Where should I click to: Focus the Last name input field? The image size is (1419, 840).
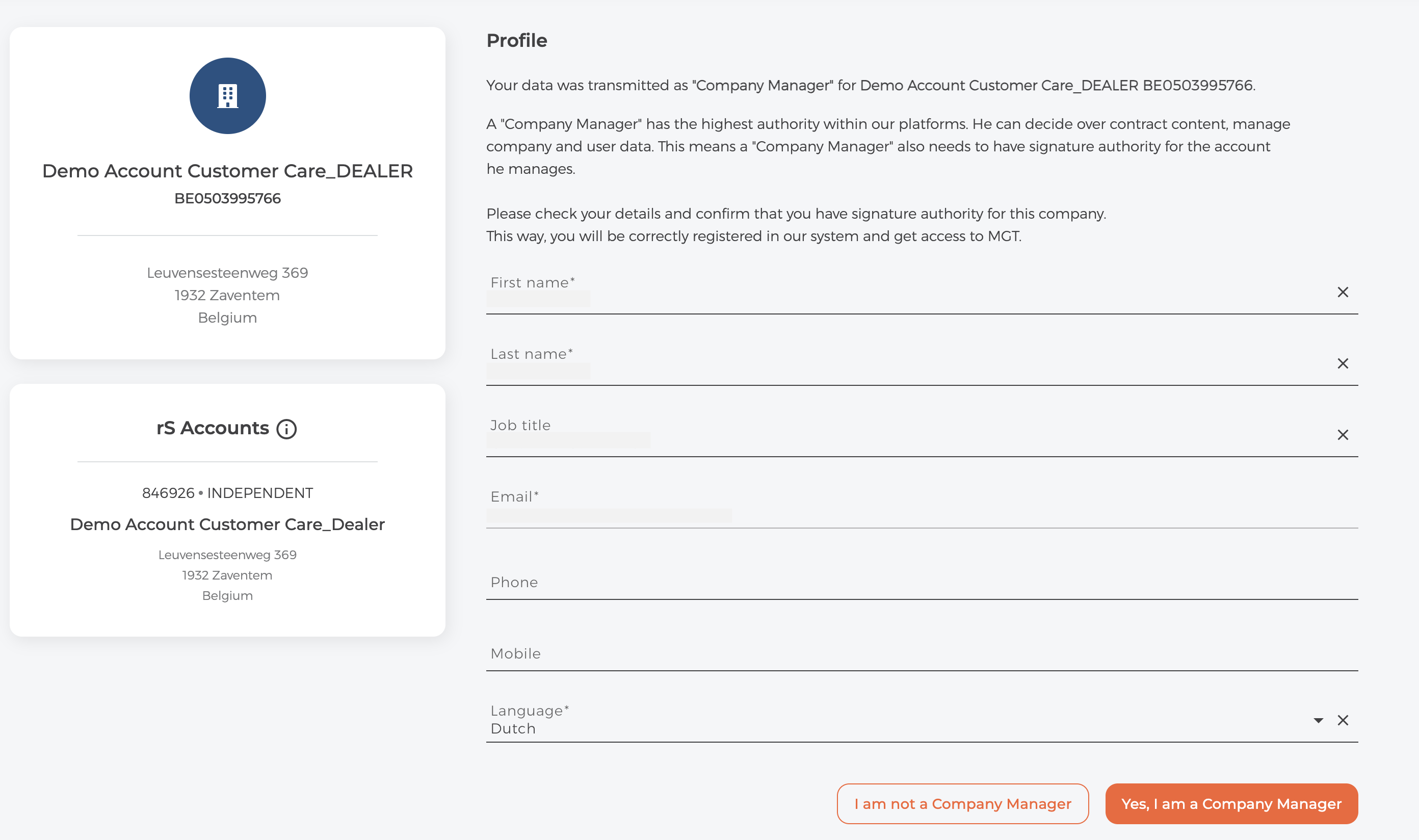pos(906,370)
